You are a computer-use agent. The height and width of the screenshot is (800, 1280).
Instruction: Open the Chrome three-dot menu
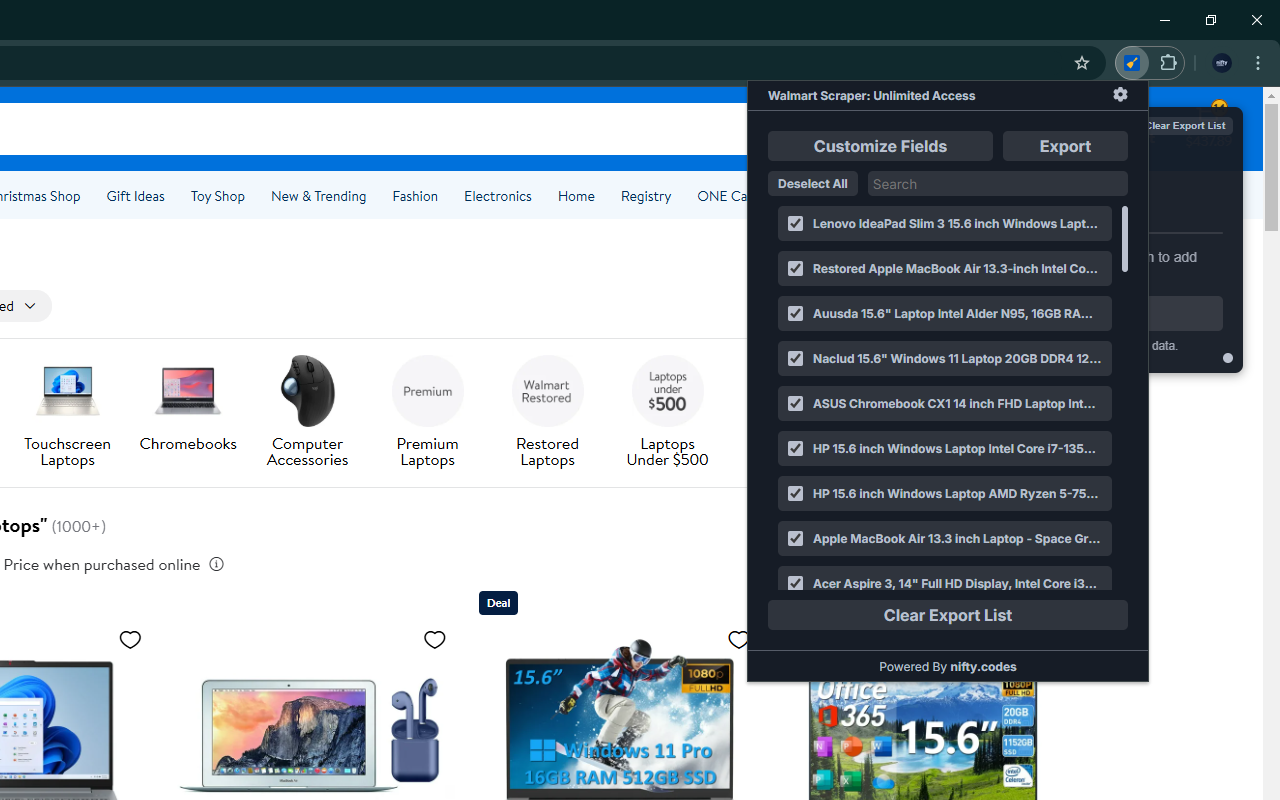tap(1259, 62)
